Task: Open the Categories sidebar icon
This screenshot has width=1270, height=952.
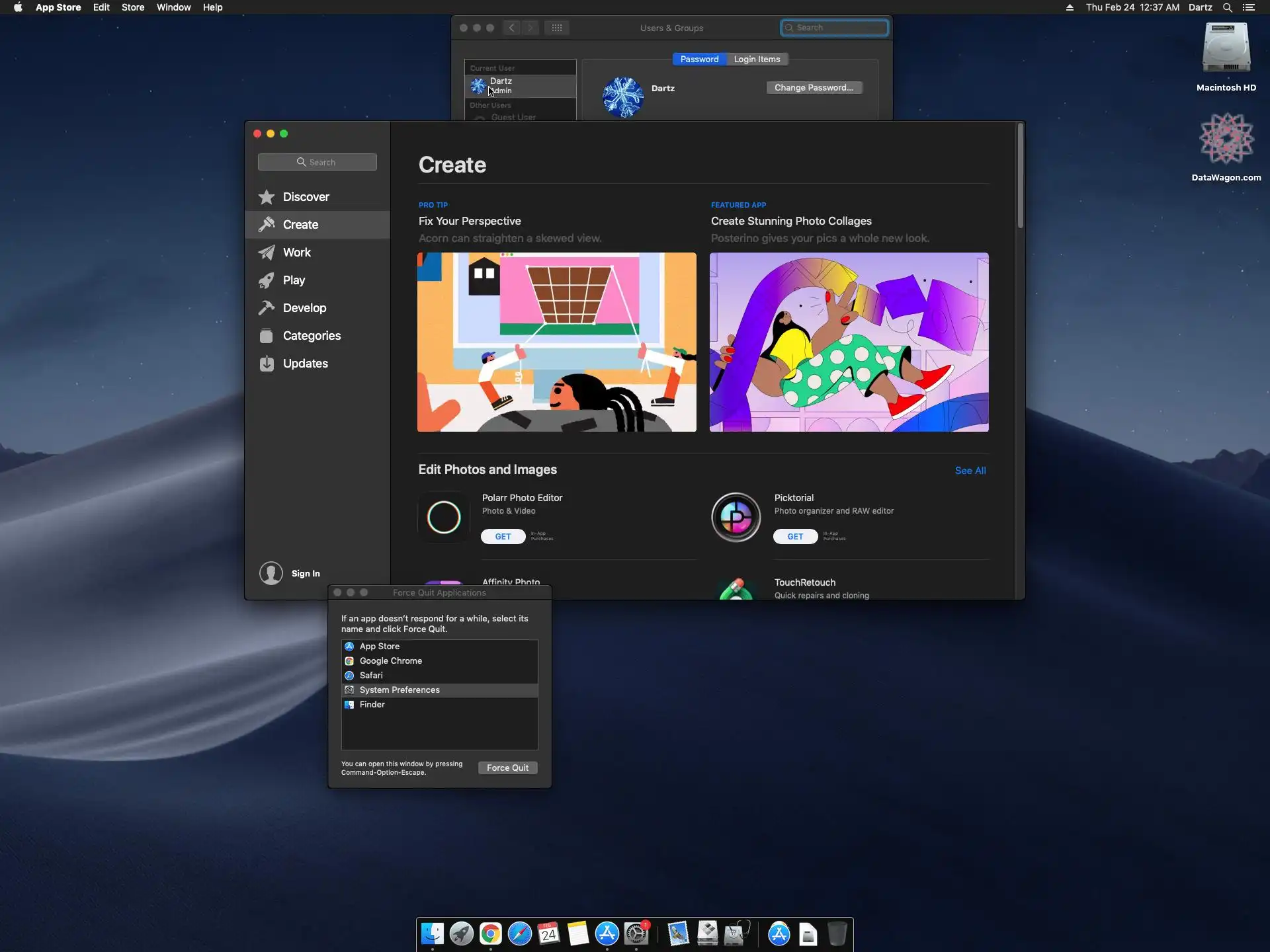Action: click(x=267, y=336)
